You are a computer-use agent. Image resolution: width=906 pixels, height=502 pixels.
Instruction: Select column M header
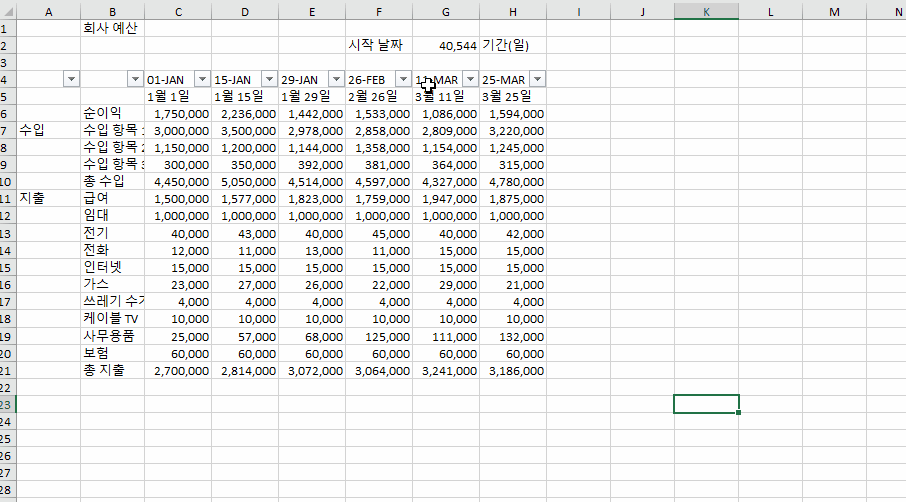(834, 12)
